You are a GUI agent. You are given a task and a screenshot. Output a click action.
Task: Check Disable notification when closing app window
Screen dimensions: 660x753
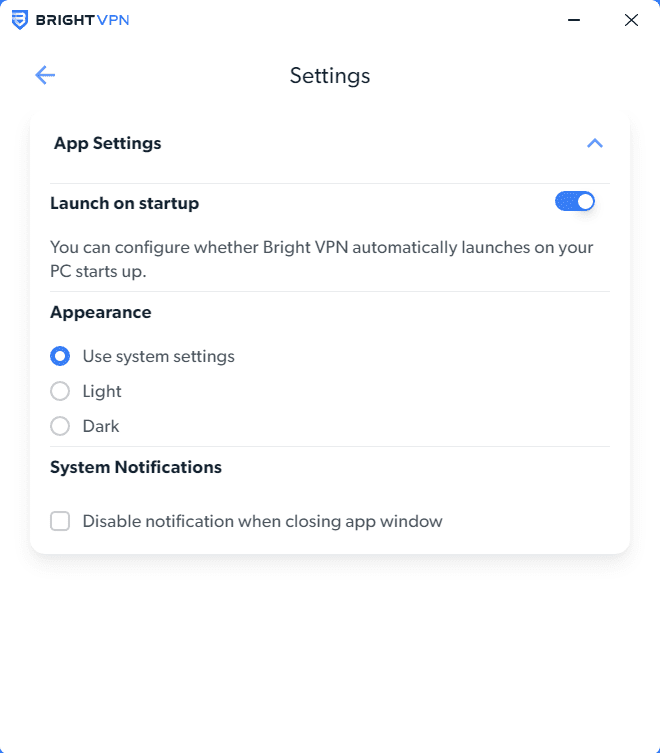coord(60,521)
